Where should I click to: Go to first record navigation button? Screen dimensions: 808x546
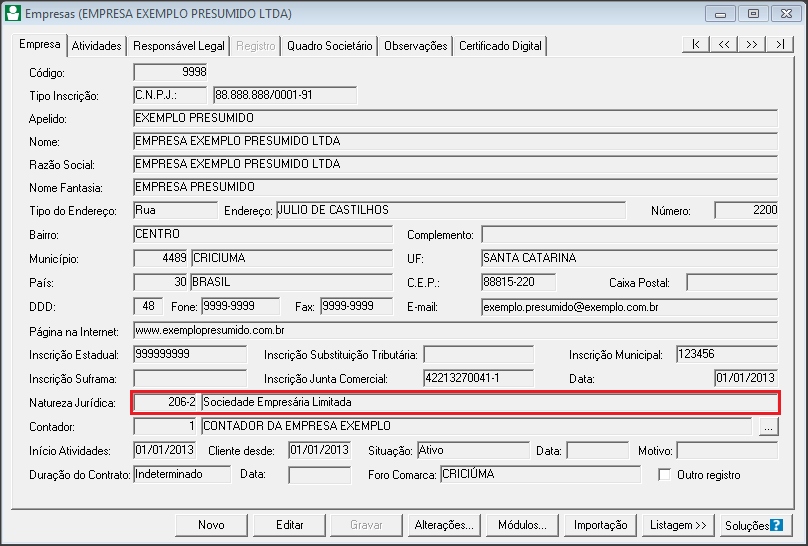tap(696, 45)
